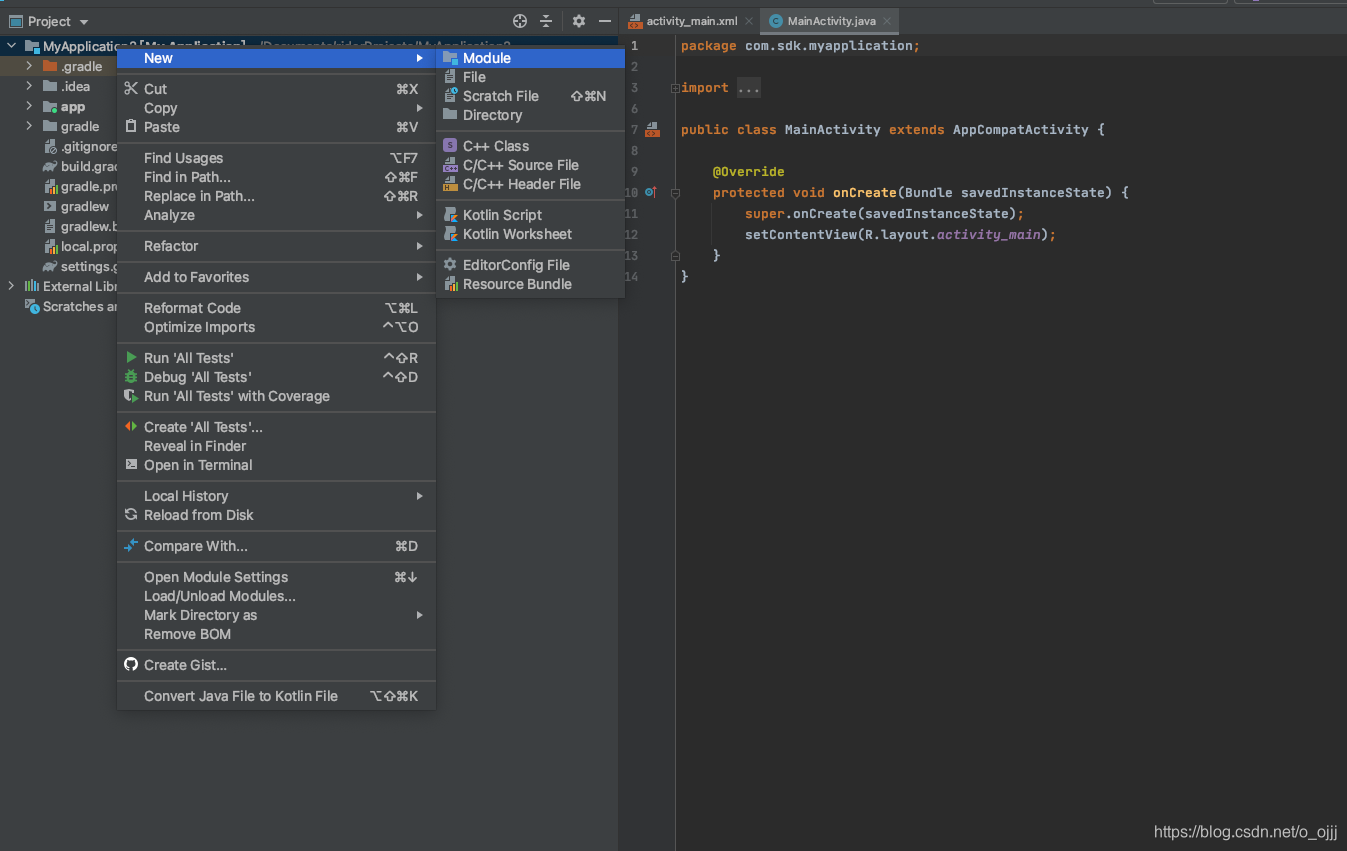Open Add to Favorites submenu

pos(276,277)
